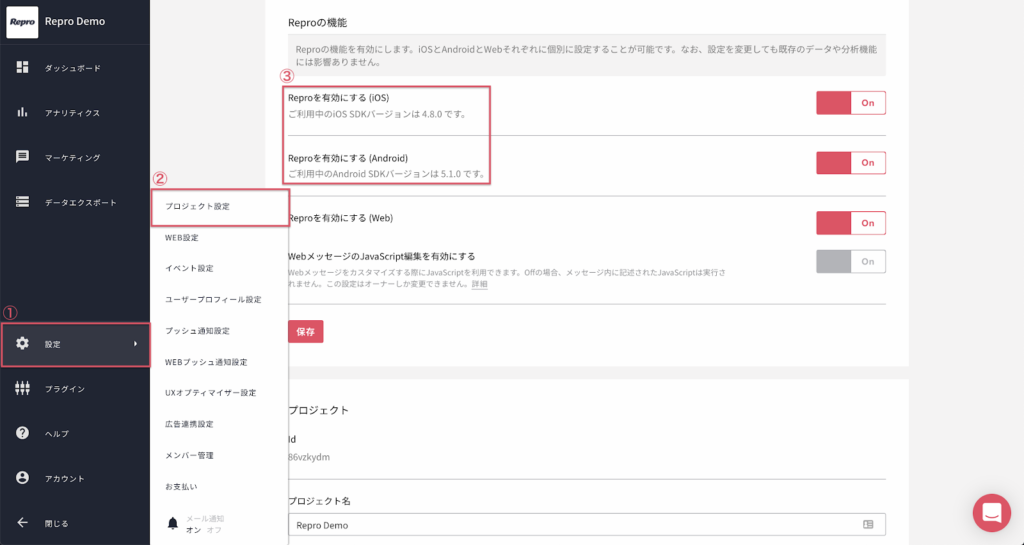Toggle WebメッセージのJavaScript編集 switch
1024x545 pixels.
click(x=850, y=262)
